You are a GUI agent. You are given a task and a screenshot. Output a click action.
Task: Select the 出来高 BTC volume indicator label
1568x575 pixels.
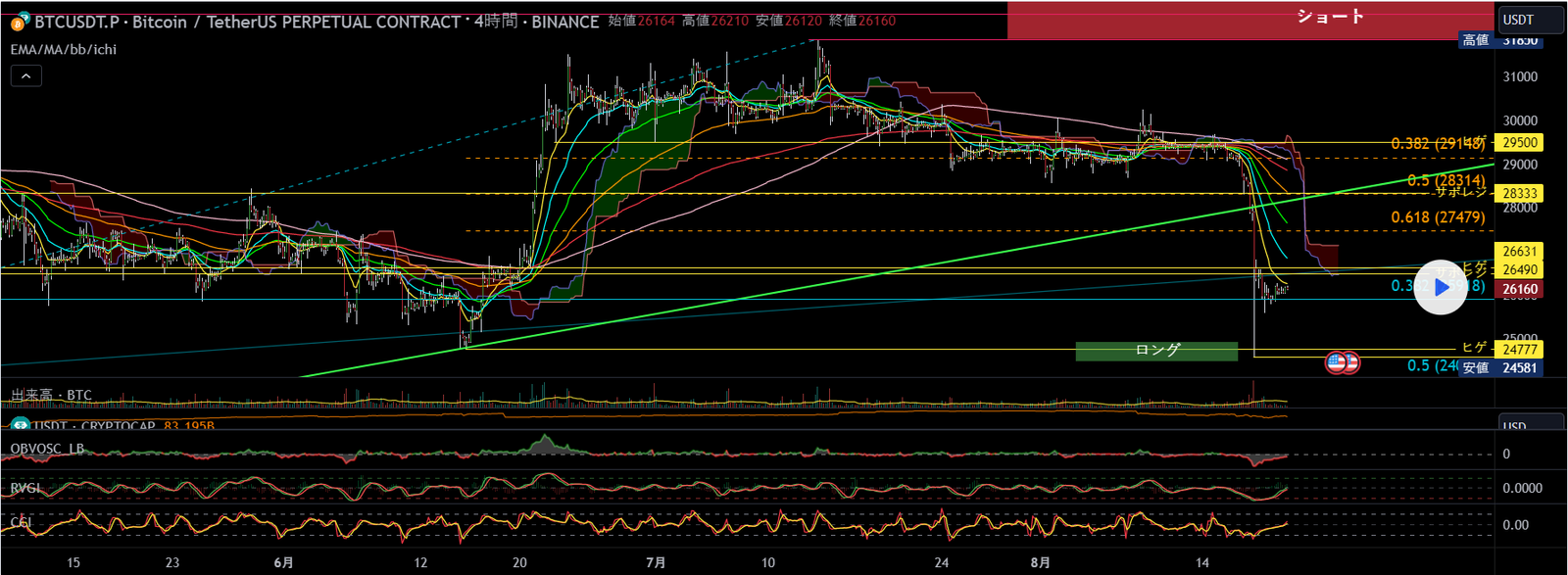click(51, 396)
